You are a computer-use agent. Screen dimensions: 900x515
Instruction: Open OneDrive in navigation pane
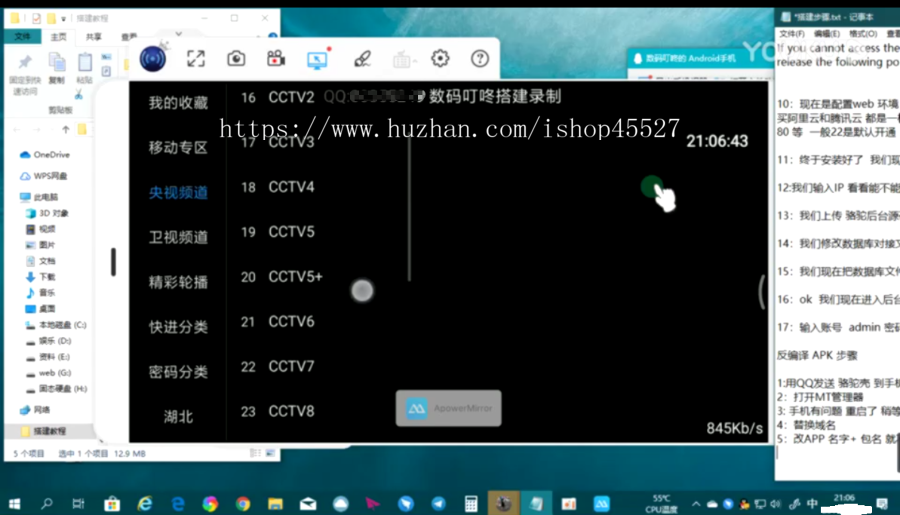click(x=45, y=154)
